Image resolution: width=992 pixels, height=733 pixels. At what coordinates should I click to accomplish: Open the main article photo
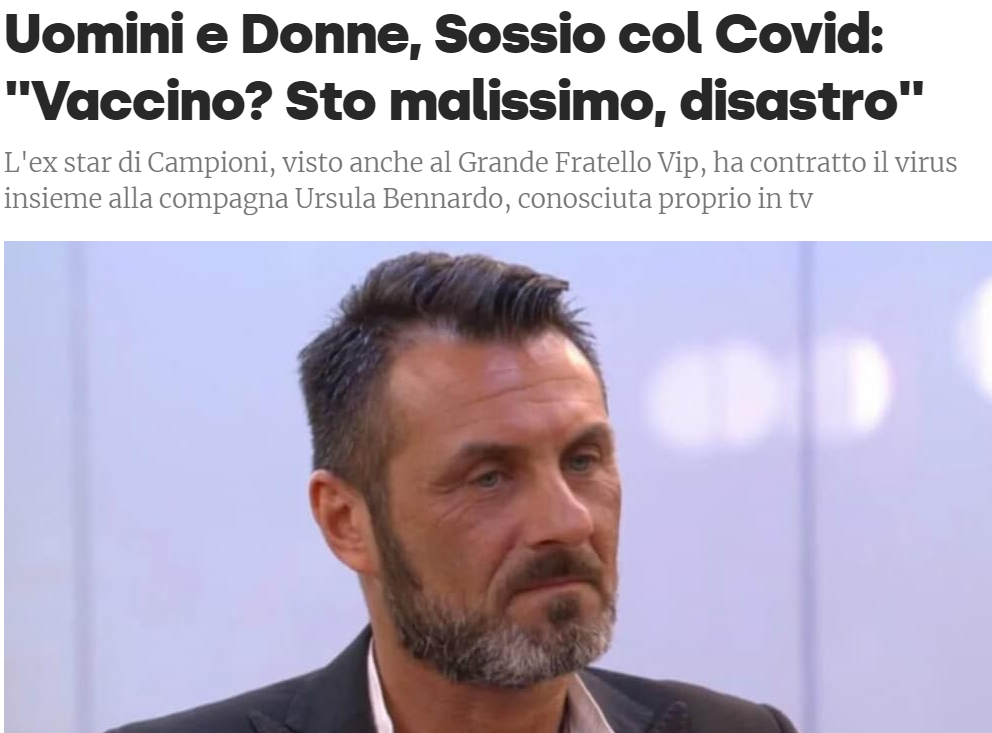tap(498, 487)
